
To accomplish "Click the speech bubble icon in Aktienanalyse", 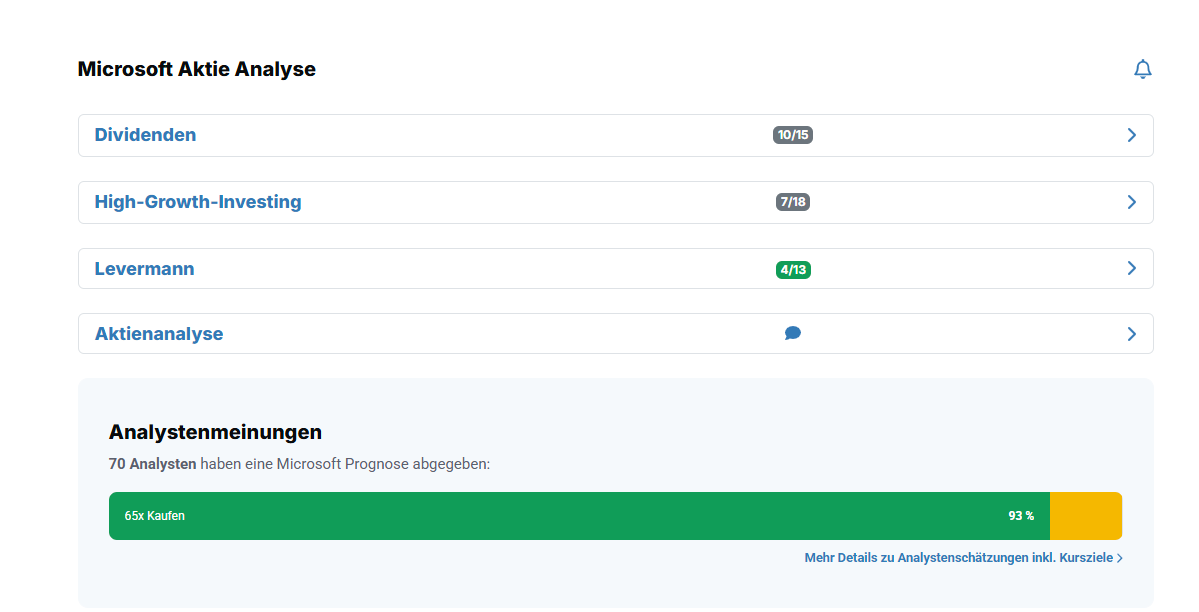I will [793, 334].
